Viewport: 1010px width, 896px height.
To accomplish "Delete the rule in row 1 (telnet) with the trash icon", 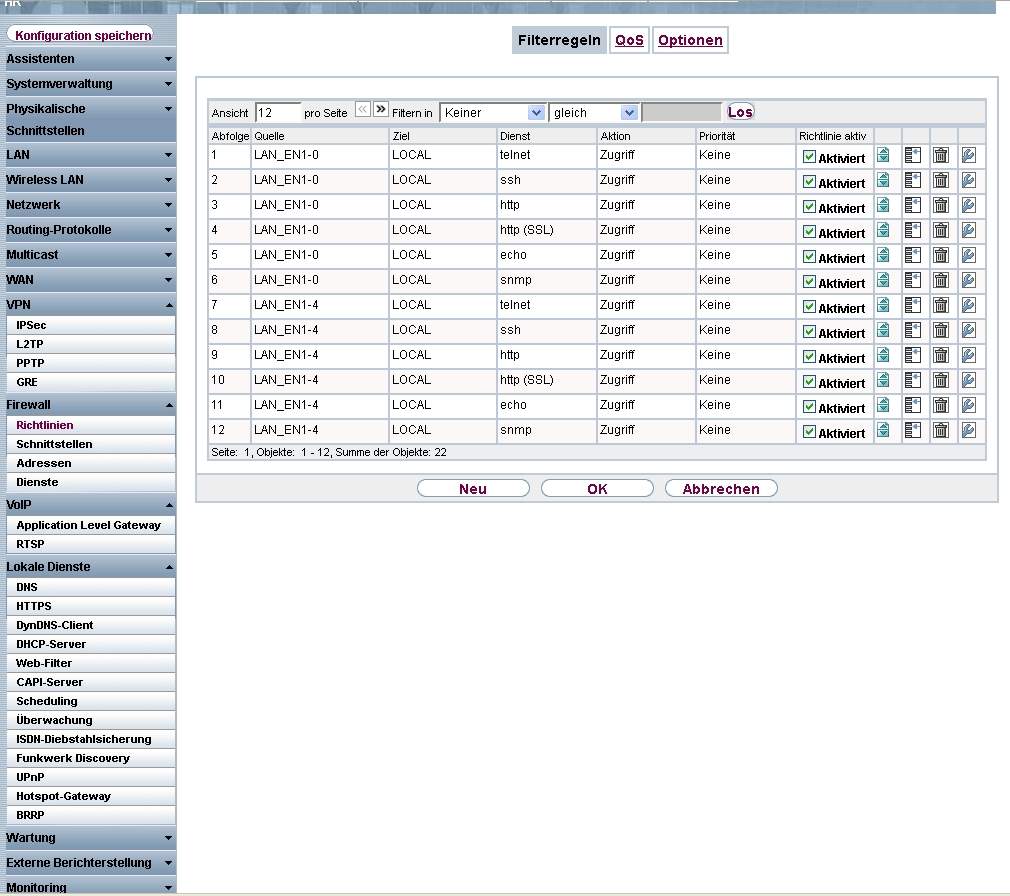I will [x=940, y=156].
